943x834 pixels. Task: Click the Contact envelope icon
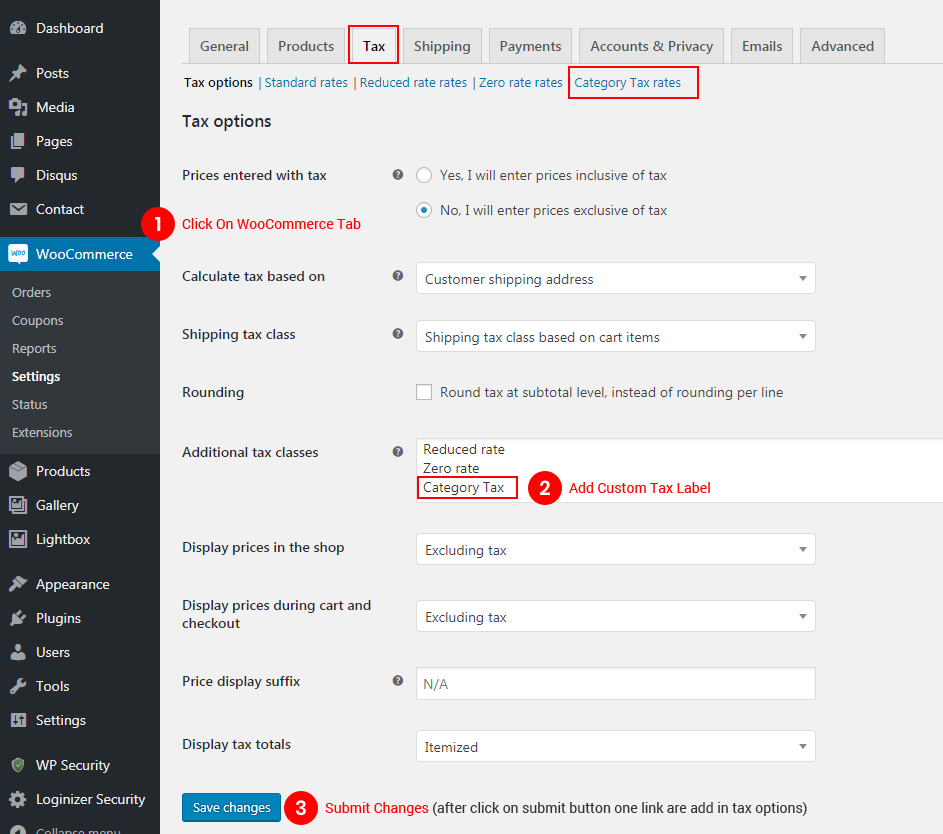tap(18, 209)
